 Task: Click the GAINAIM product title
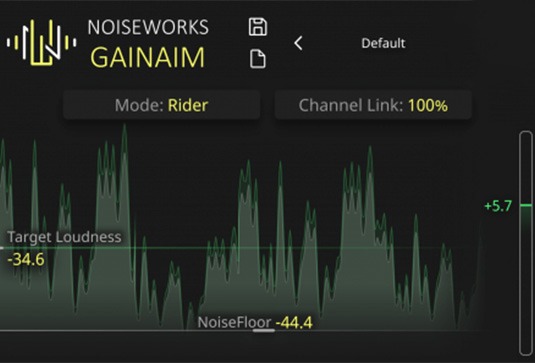coord(148,57)
